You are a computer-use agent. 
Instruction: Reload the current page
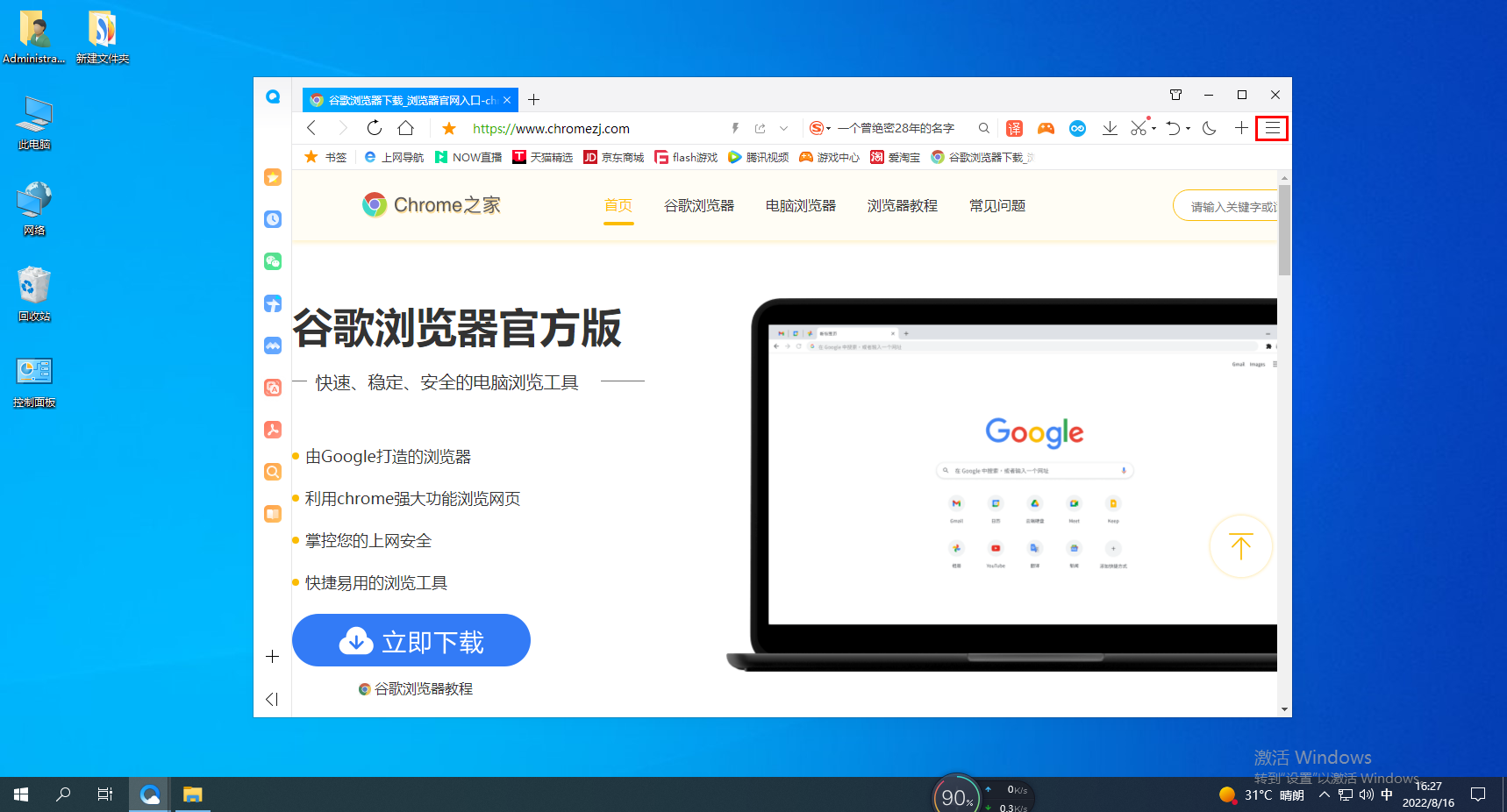pos(375,128)
